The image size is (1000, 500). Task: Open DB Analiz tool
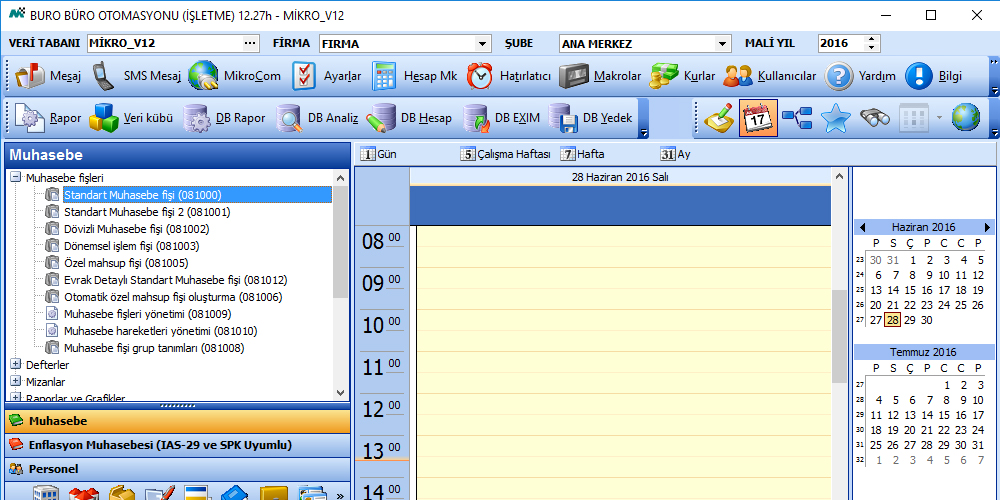pos(317,118)
